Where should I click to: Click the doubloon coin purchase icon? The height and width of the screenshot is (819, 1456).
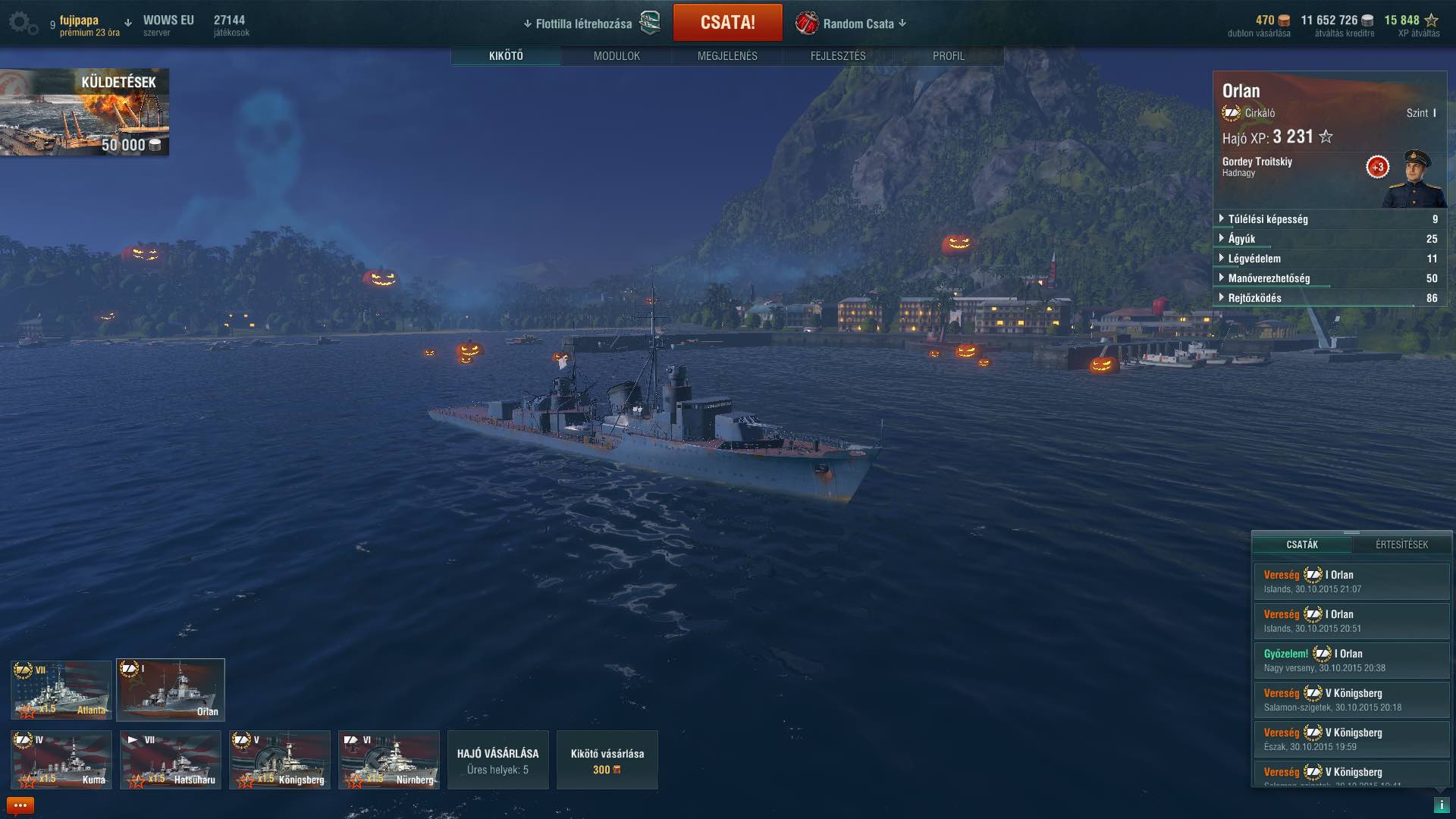point(1284,20)
